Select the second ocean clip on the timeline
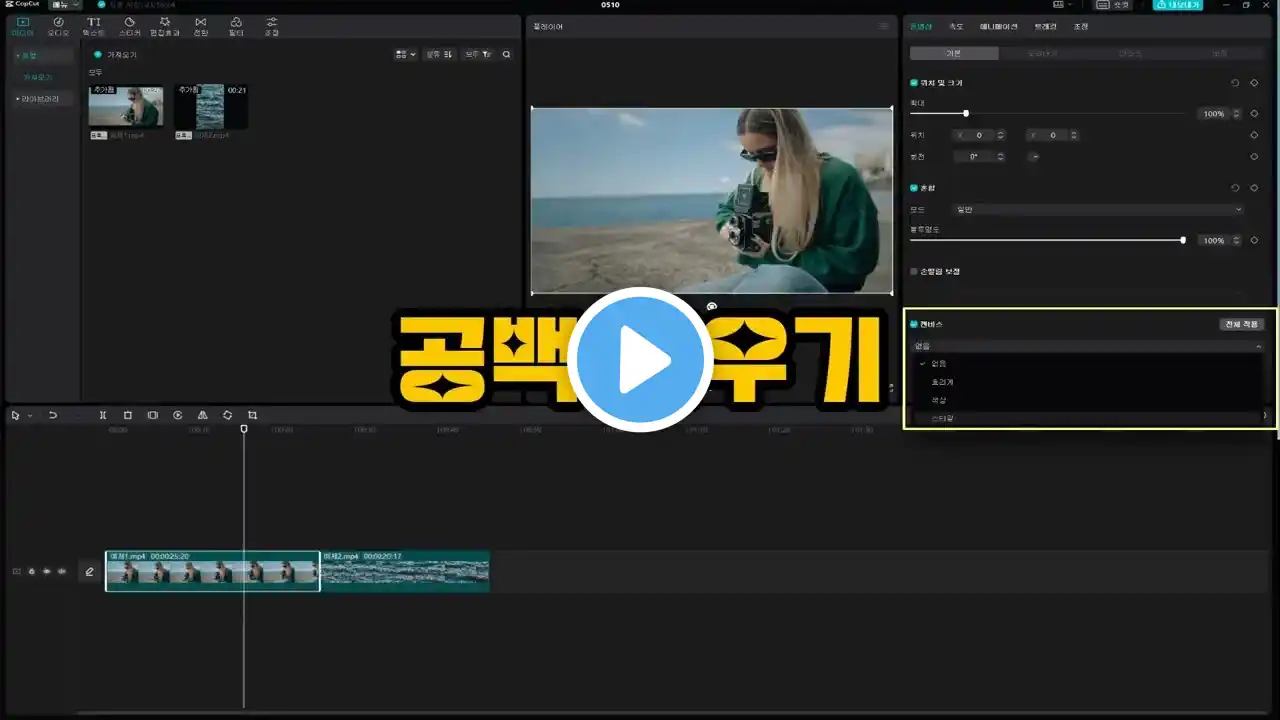 tap(405, 571)
